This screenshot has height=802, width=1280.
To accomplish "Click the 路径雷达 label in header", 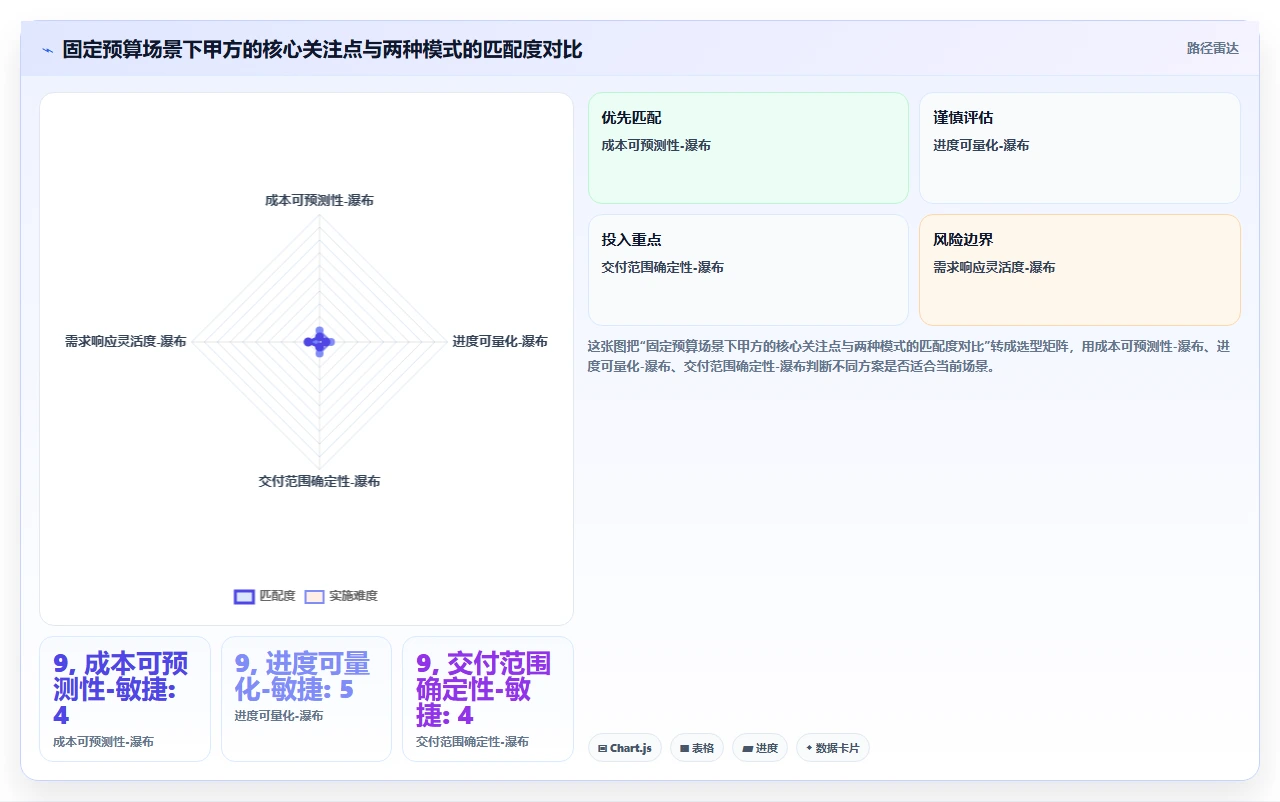I will click(1213, 48).
